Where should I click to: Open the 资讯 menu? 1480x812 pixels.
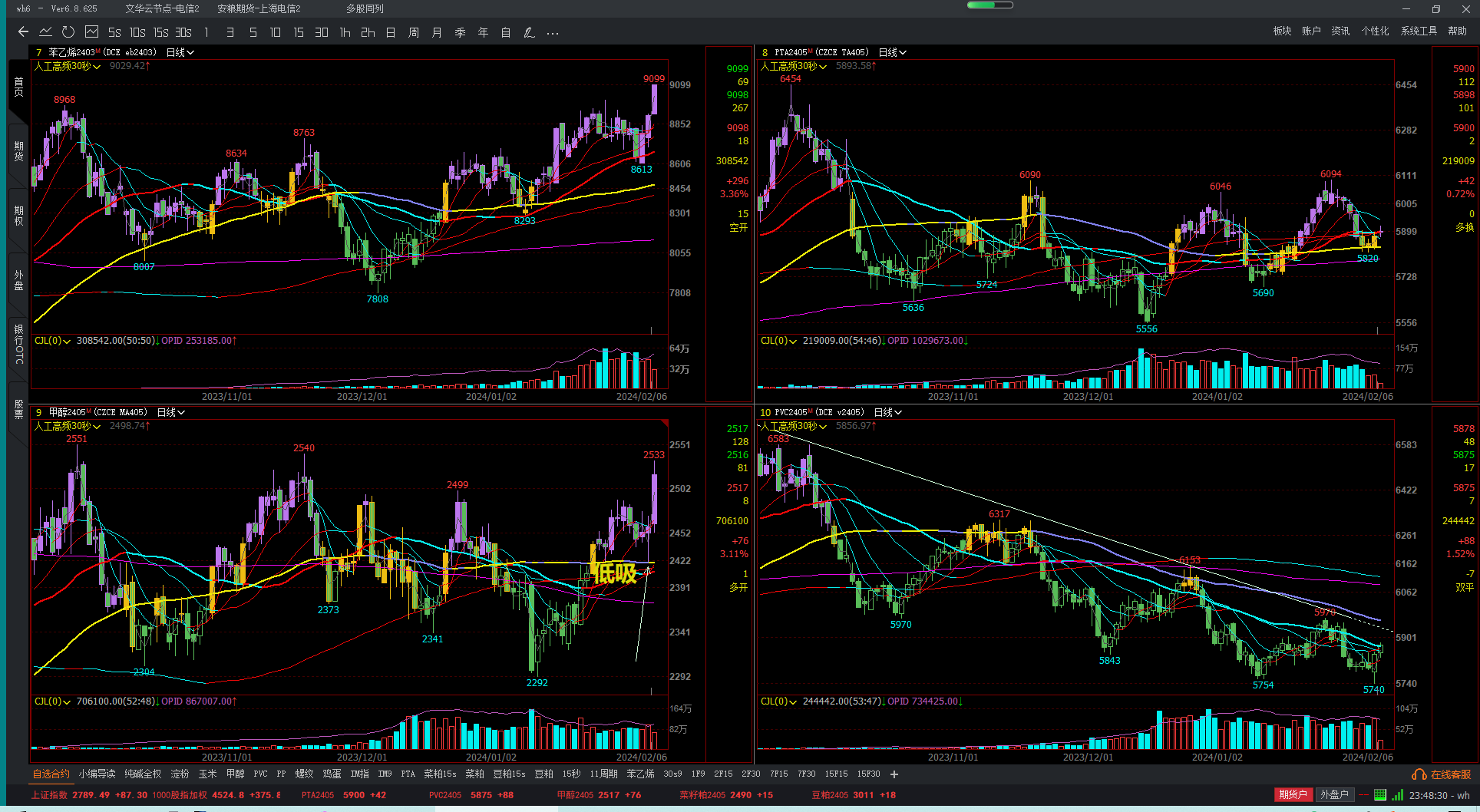1340,31
